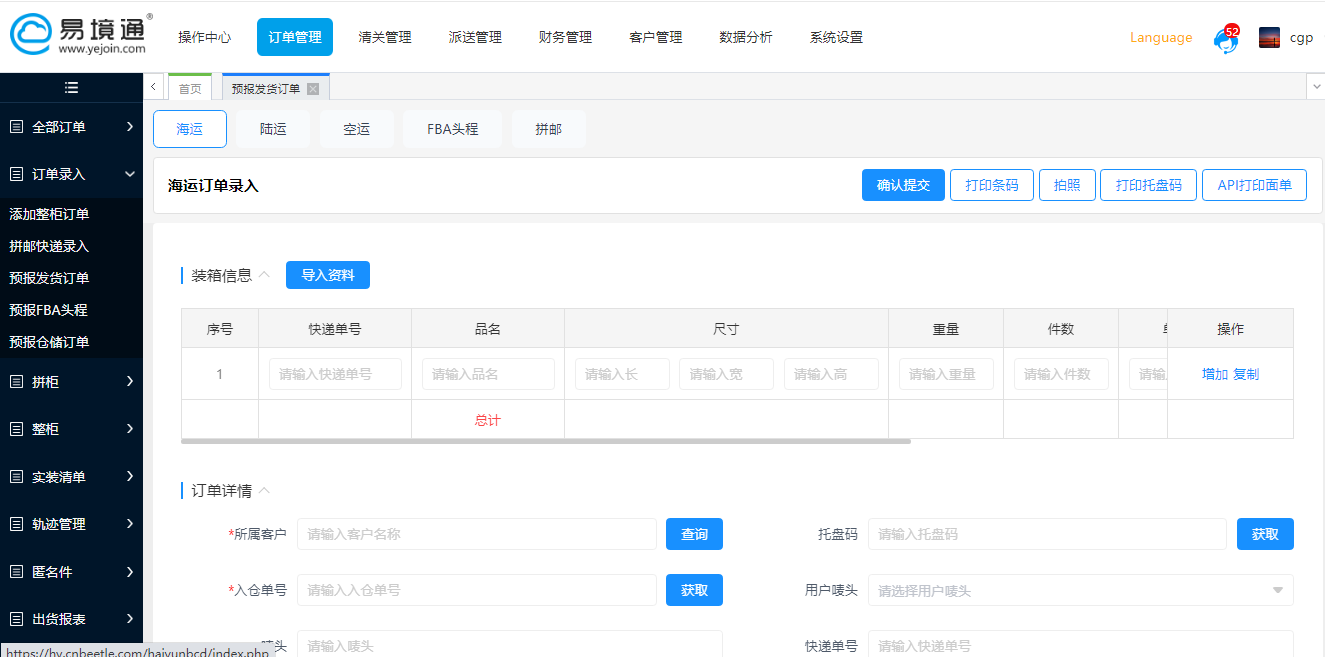Screen dimensions: 1325x657
Task: Open 预报FBA头程 in the sidebar
Action: [49, 310]
